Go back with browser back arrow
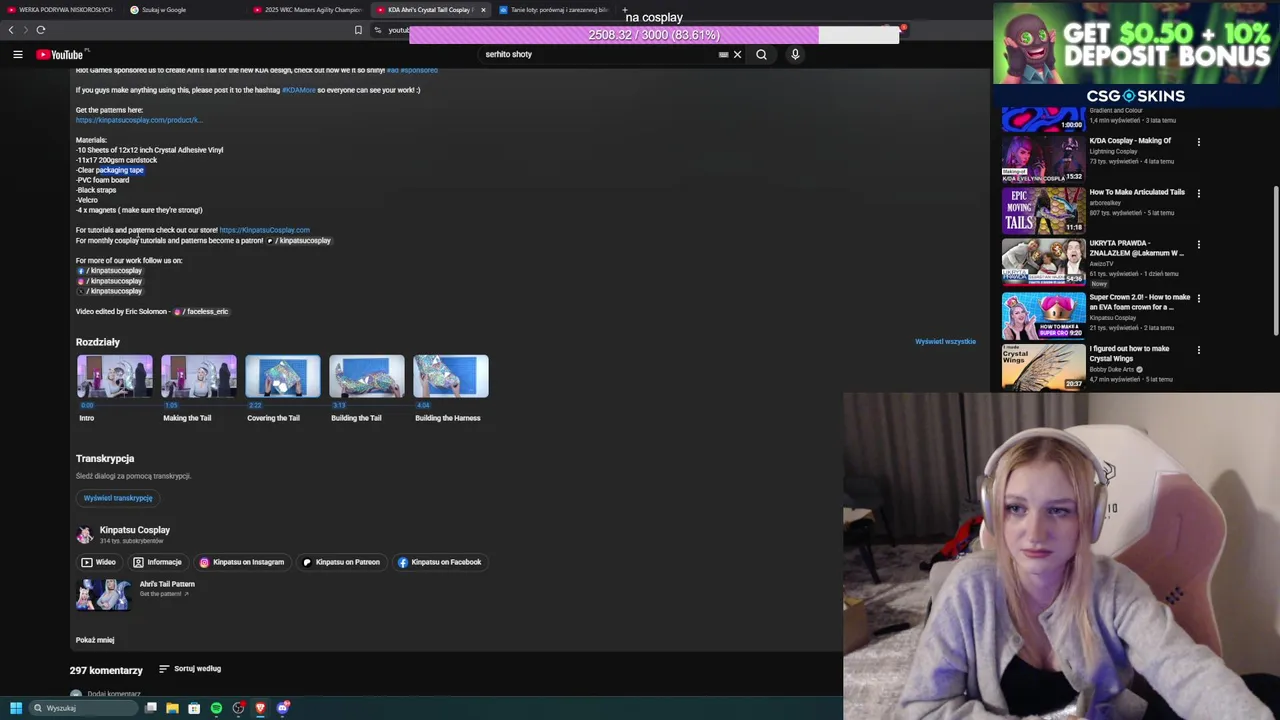1280x720 pixels. (11, 30)
